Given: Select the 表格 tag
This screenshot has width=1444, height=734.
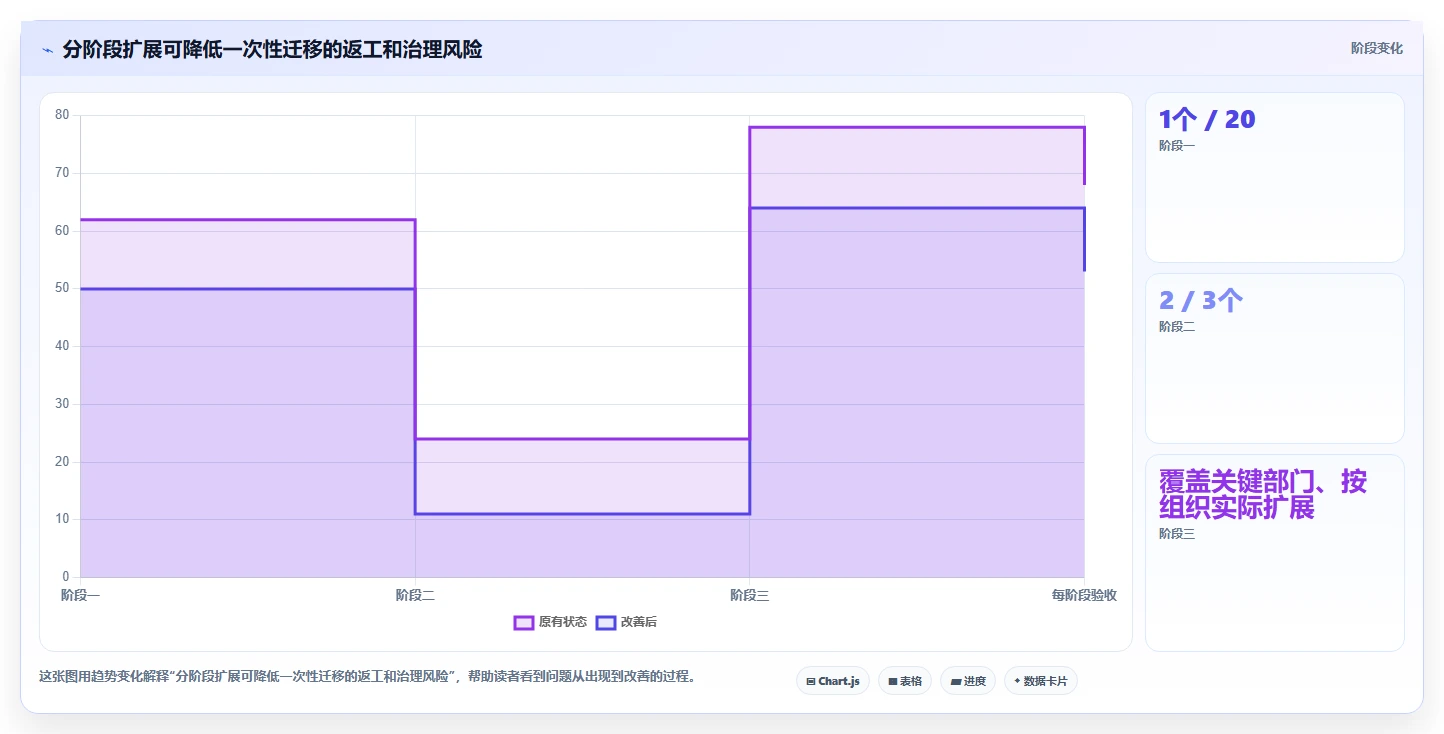Looking at the screenshot, I should (905, 681).
